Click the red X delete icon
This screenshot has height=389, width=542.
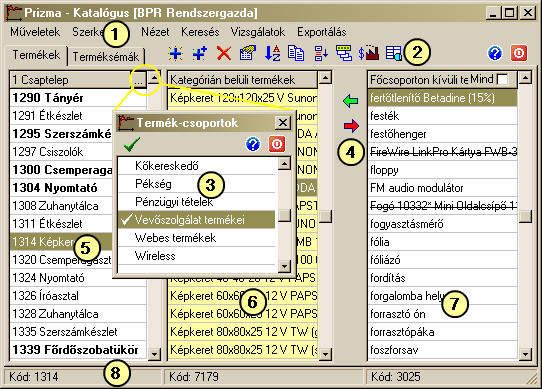coord(224,54)
